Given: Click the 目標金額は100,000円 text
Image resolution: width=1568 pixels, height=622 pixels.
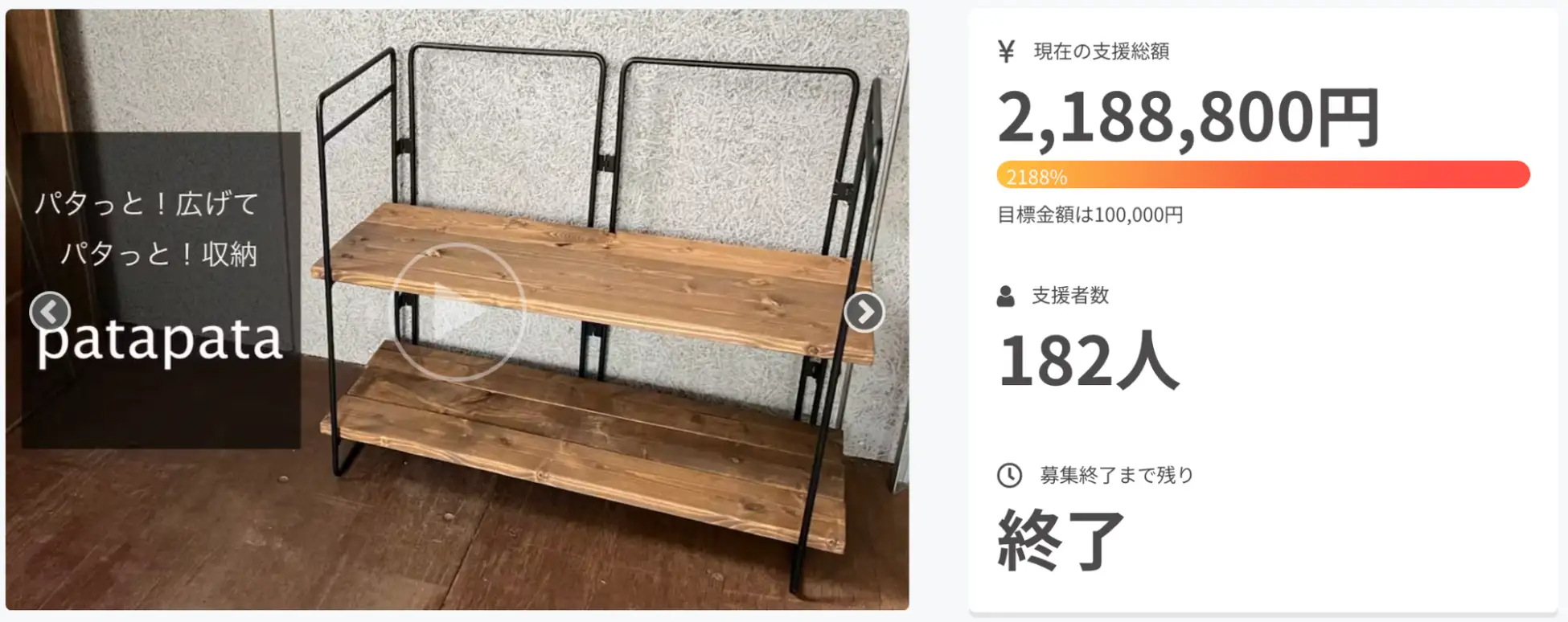Looking at the screenshot, I should (x=1090, y=215).
